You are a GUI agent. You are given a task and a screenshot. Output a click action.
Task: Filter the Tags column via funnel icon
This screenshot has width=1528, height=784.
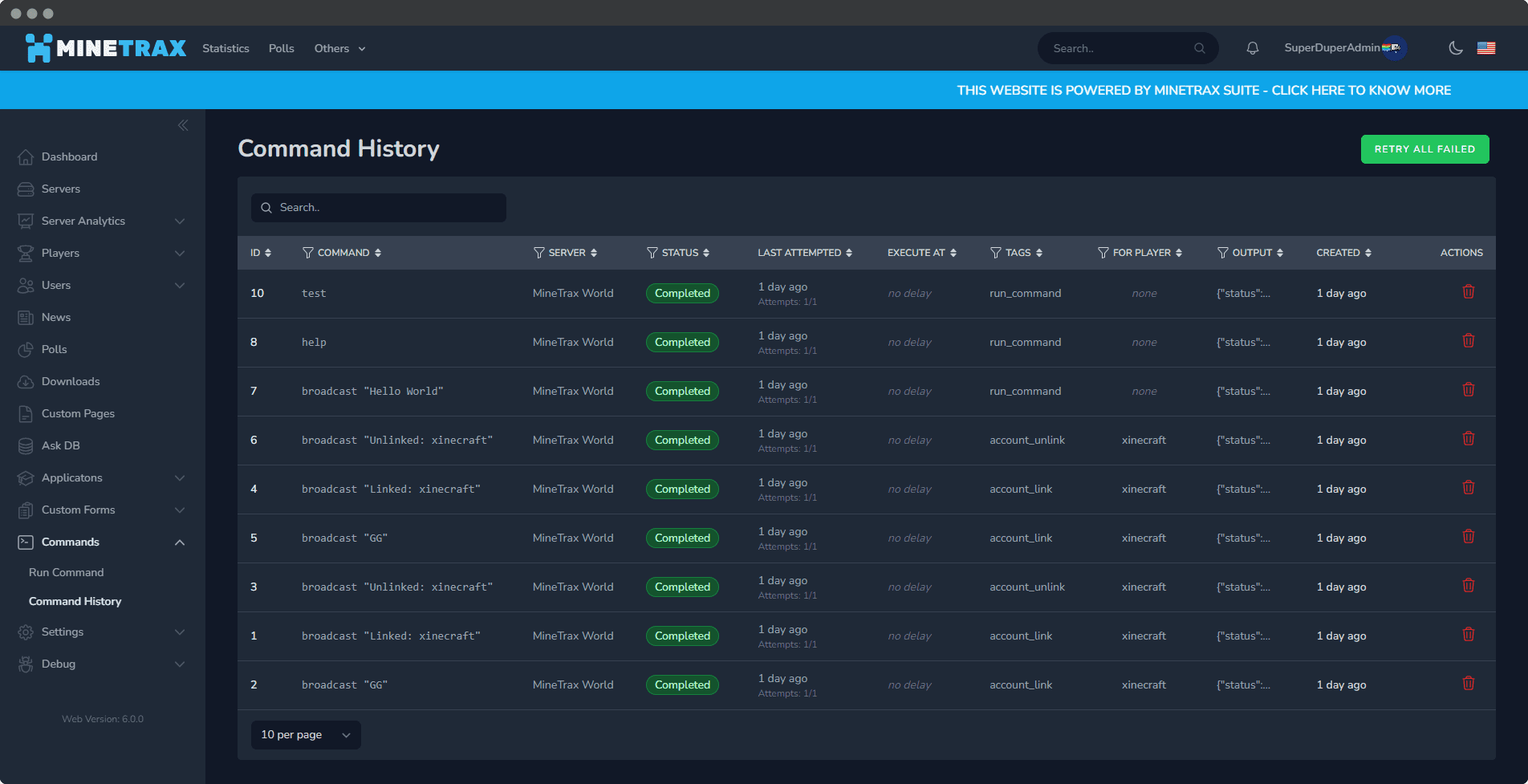995,253
